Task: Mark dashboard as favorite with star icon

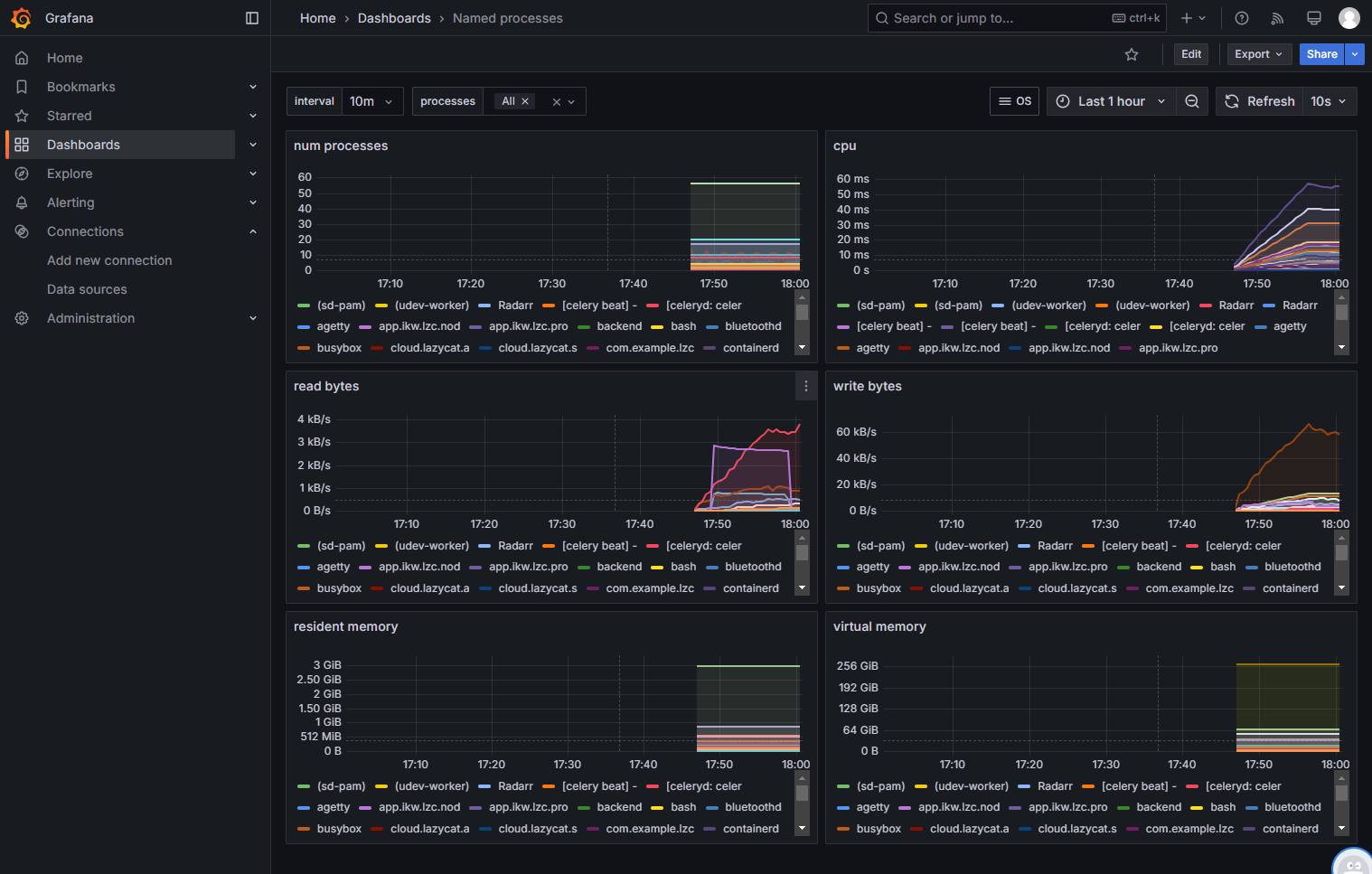Action: 1132,54
